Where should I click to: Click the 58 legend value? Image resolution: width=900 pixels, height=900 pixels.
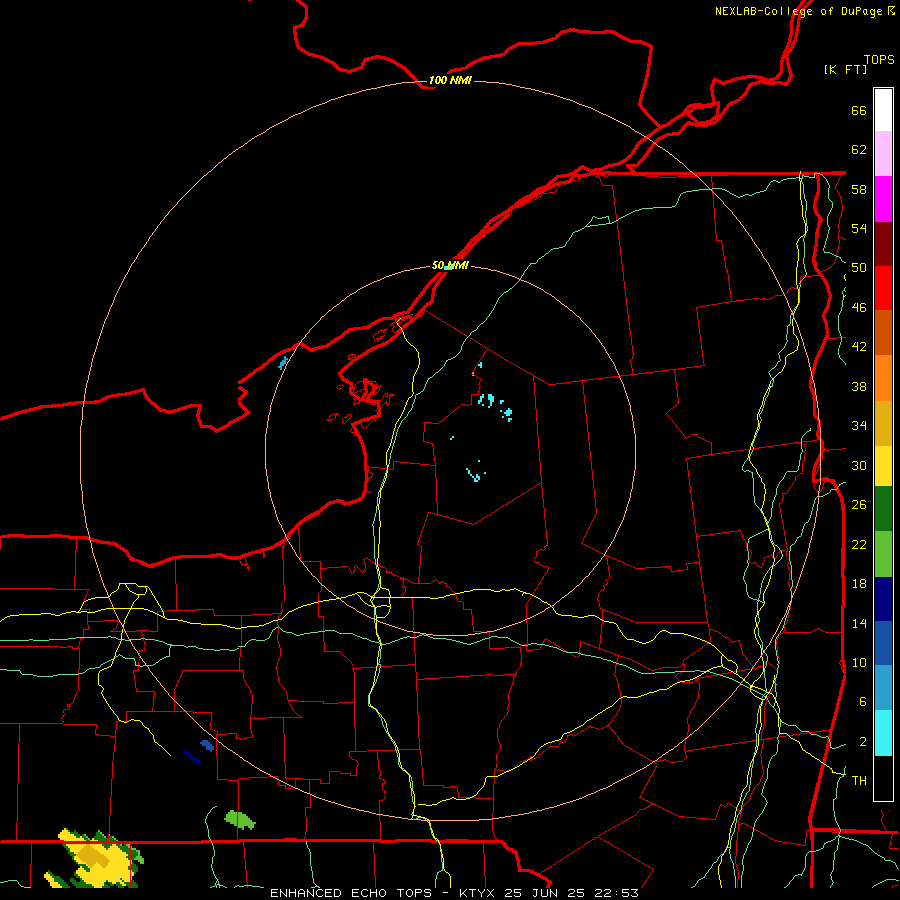(859, 189)
